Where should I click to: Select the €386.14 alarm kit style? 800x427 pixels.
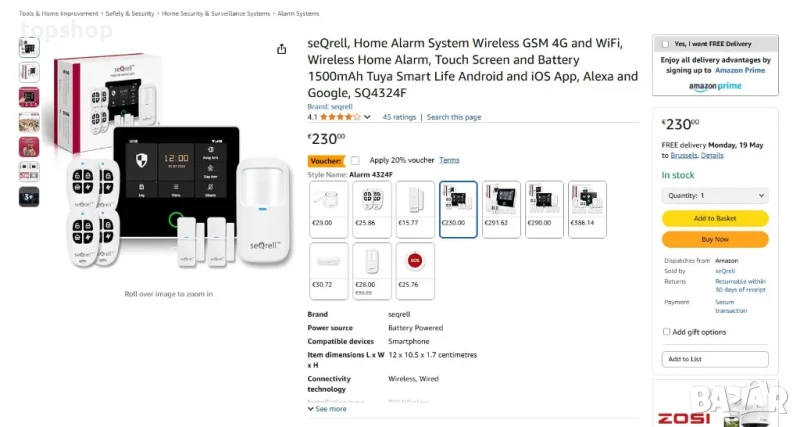pyautogui.click(x=588, y=209)
